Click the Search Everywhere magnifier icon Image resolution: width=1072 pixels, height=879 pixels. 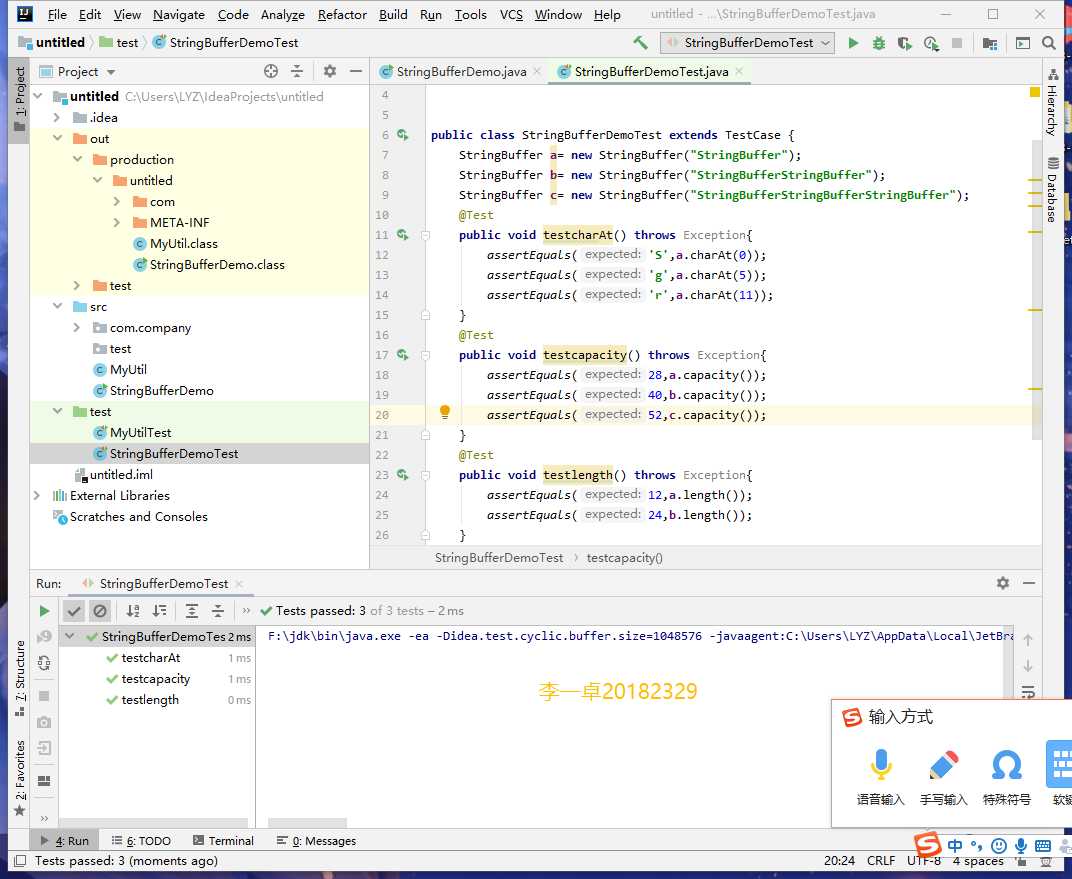[1049, 43]
